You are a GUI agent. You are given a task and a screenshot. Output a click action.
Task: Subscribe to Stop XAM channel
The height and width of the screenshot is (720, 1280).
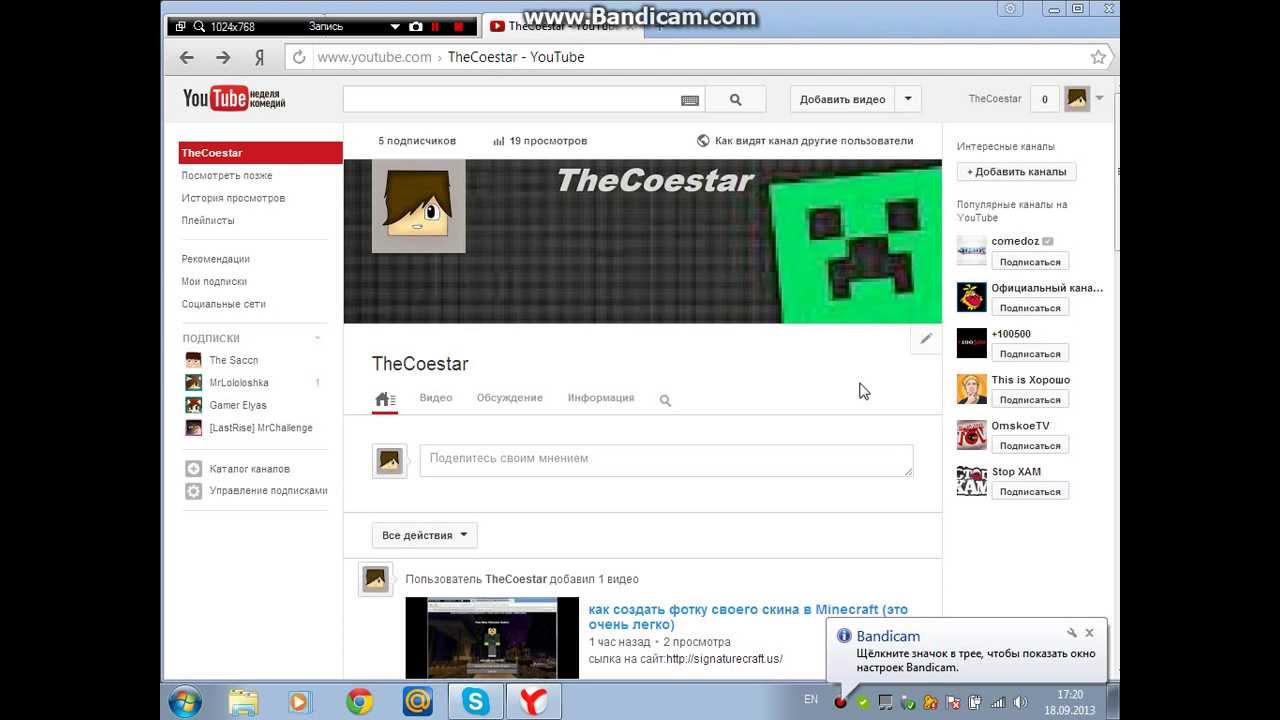coord(1030,492)
